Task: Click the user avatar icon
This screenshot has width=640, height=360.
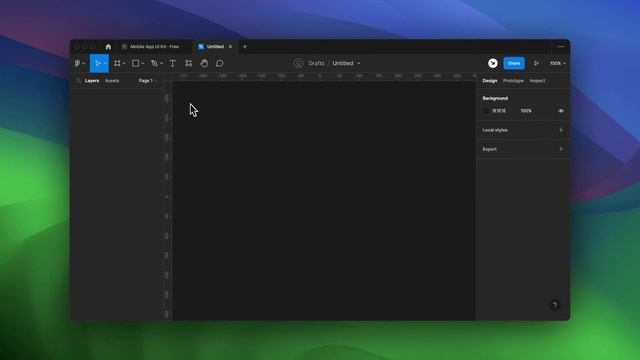Action: point(493,63)
